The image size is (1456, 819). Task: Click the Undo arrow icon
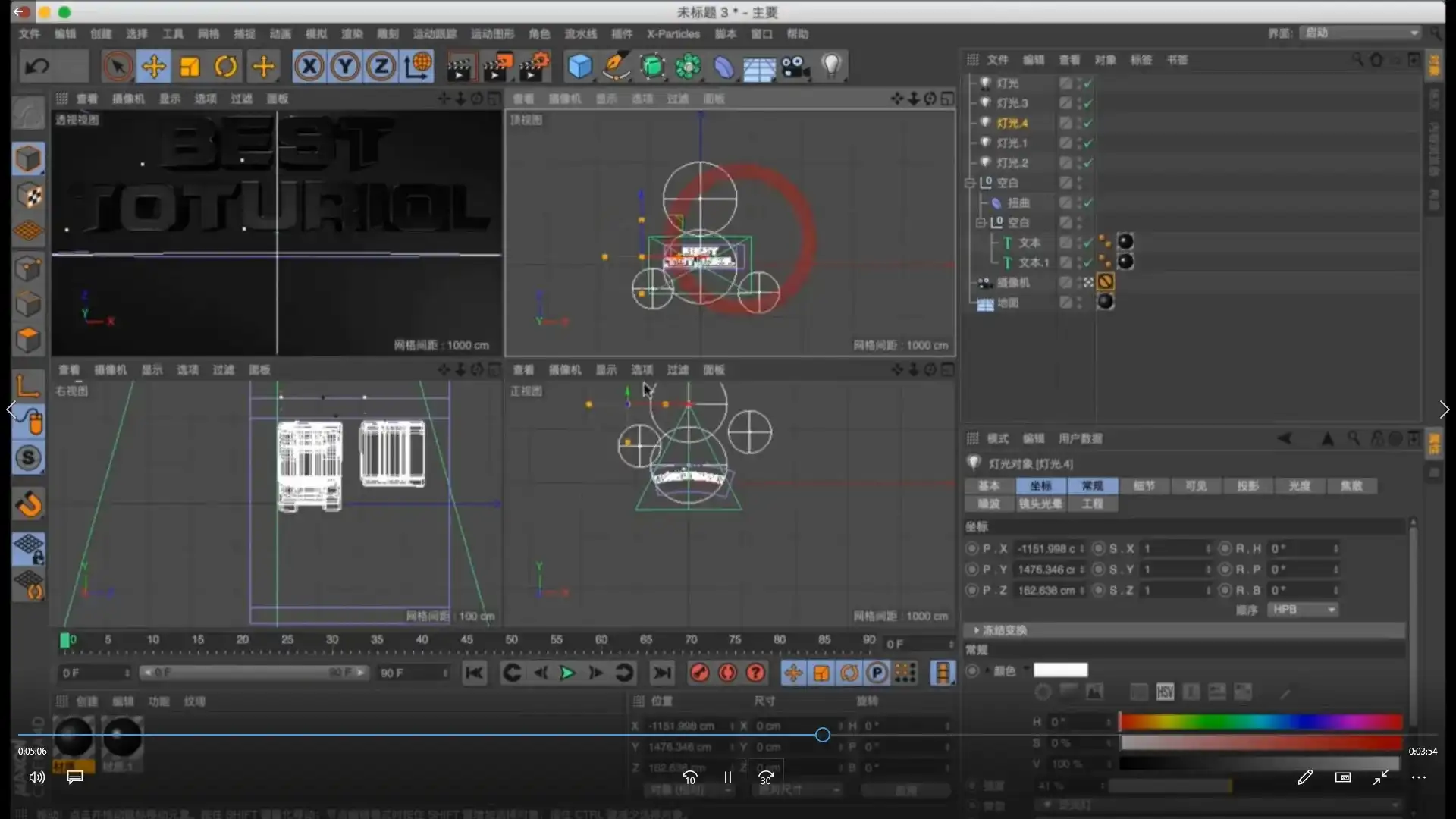tap(37, 67)
